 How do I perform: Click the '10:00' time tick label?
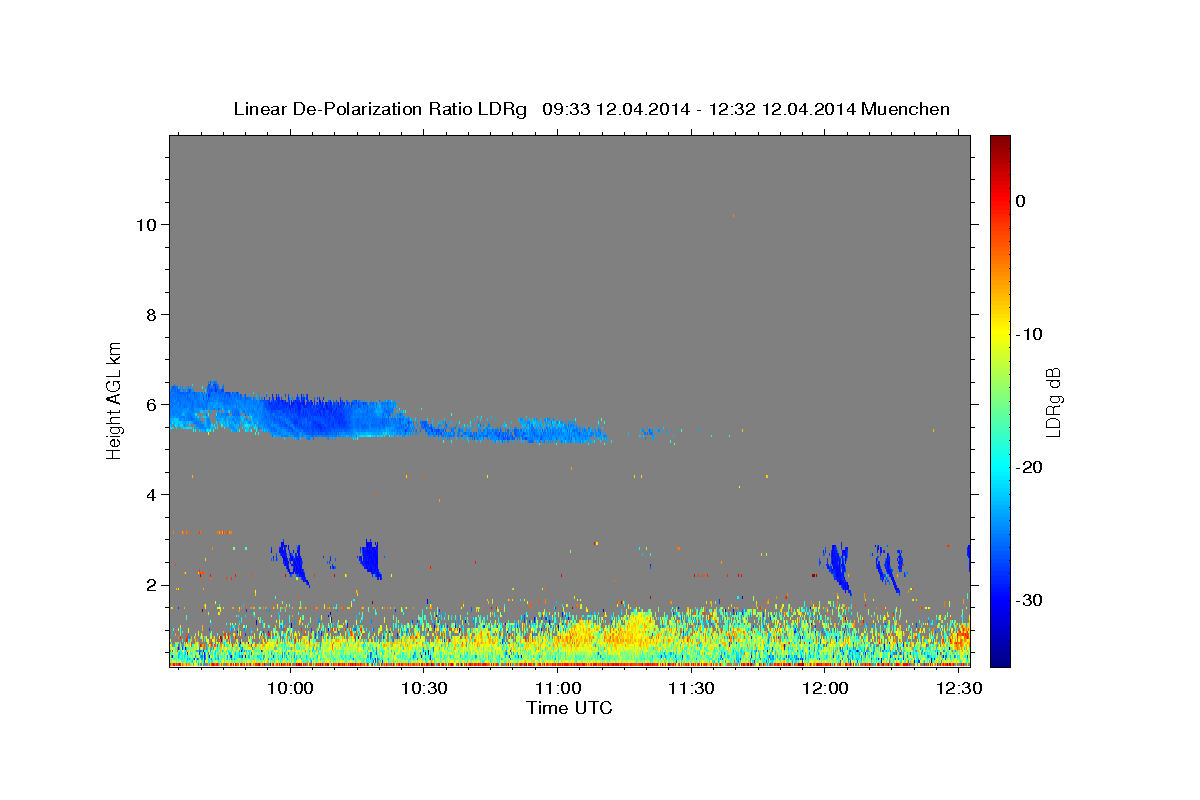click(291, 688)
